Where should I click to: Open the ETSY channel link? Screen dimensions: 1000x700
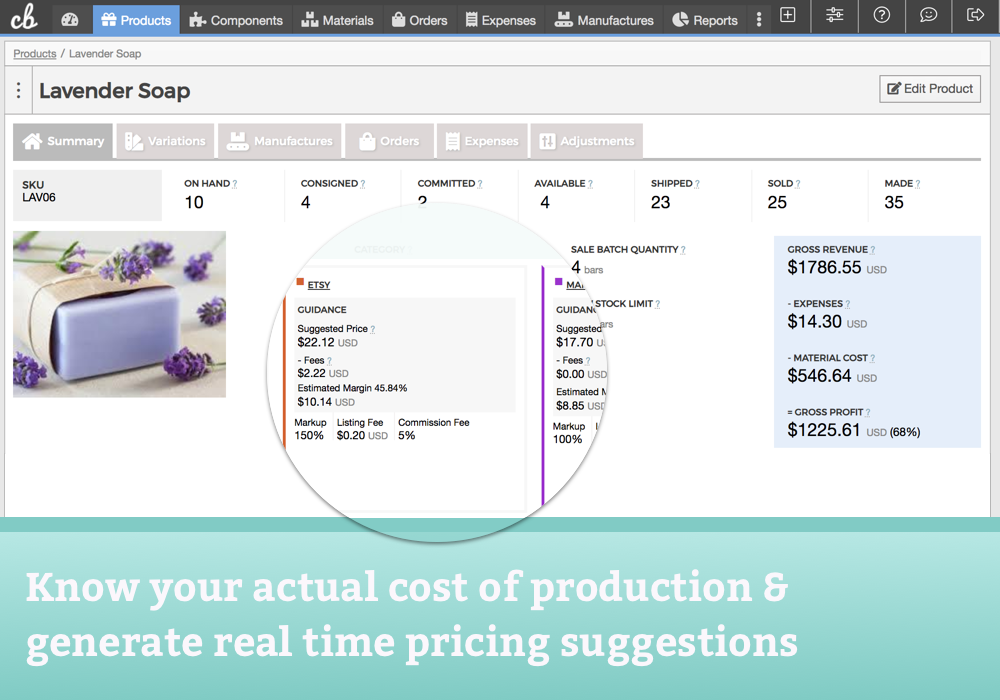(319, 285)
